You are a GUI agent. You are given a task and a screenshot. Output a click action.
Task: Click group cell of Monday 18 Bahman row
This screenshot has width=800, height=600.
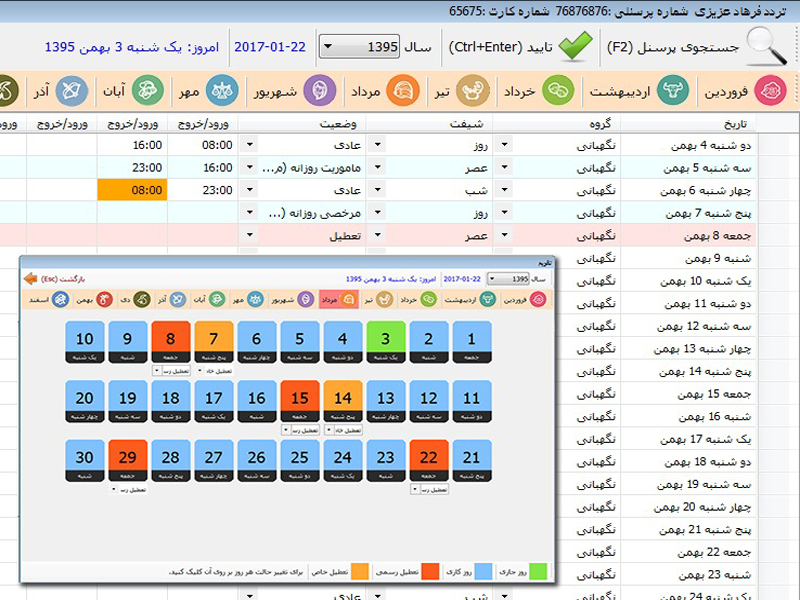588,461
